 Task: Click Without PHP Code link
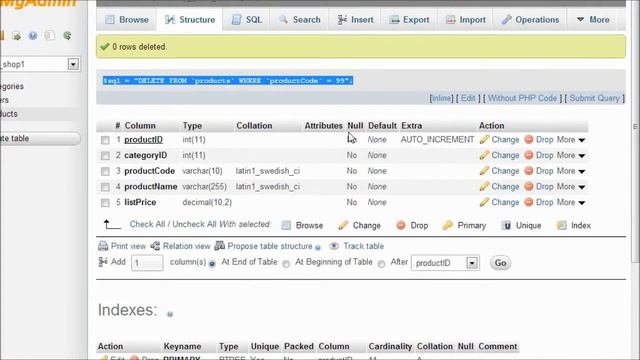click(x=522, y=98)
